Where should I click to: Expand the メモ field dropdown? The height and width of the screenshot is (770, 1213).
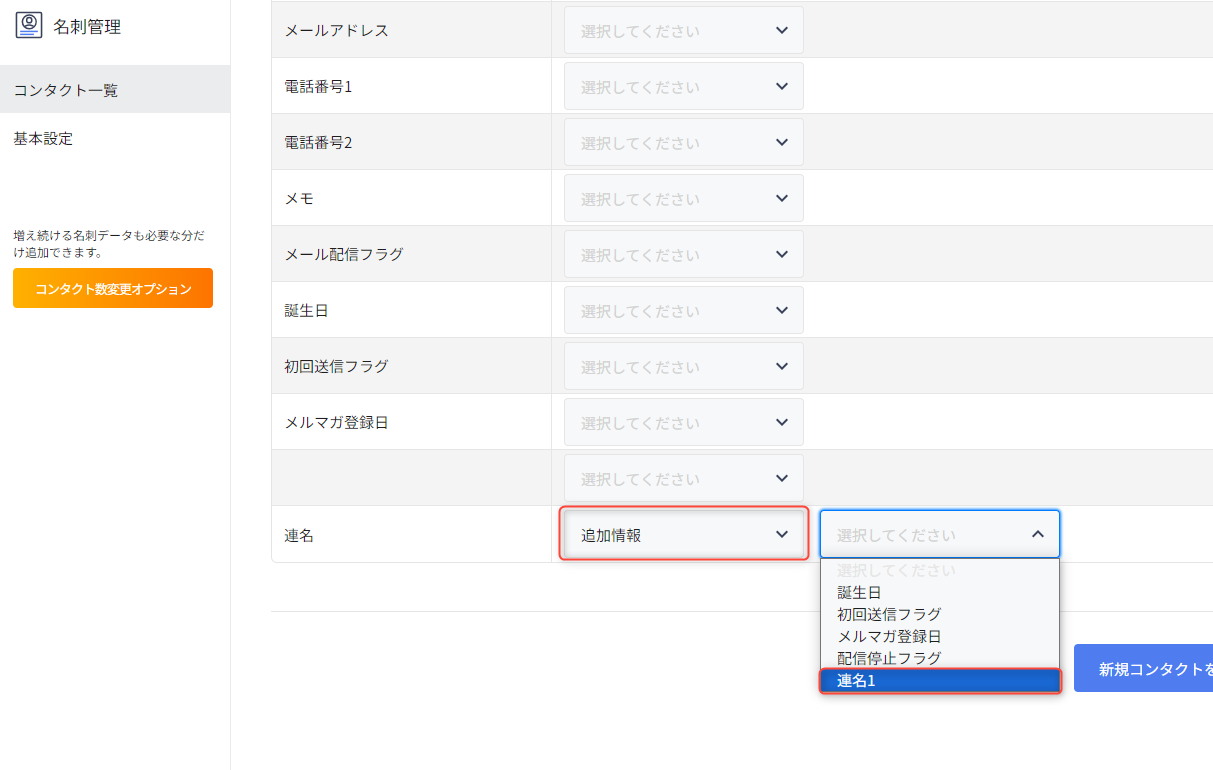click(x=683, y=199)
